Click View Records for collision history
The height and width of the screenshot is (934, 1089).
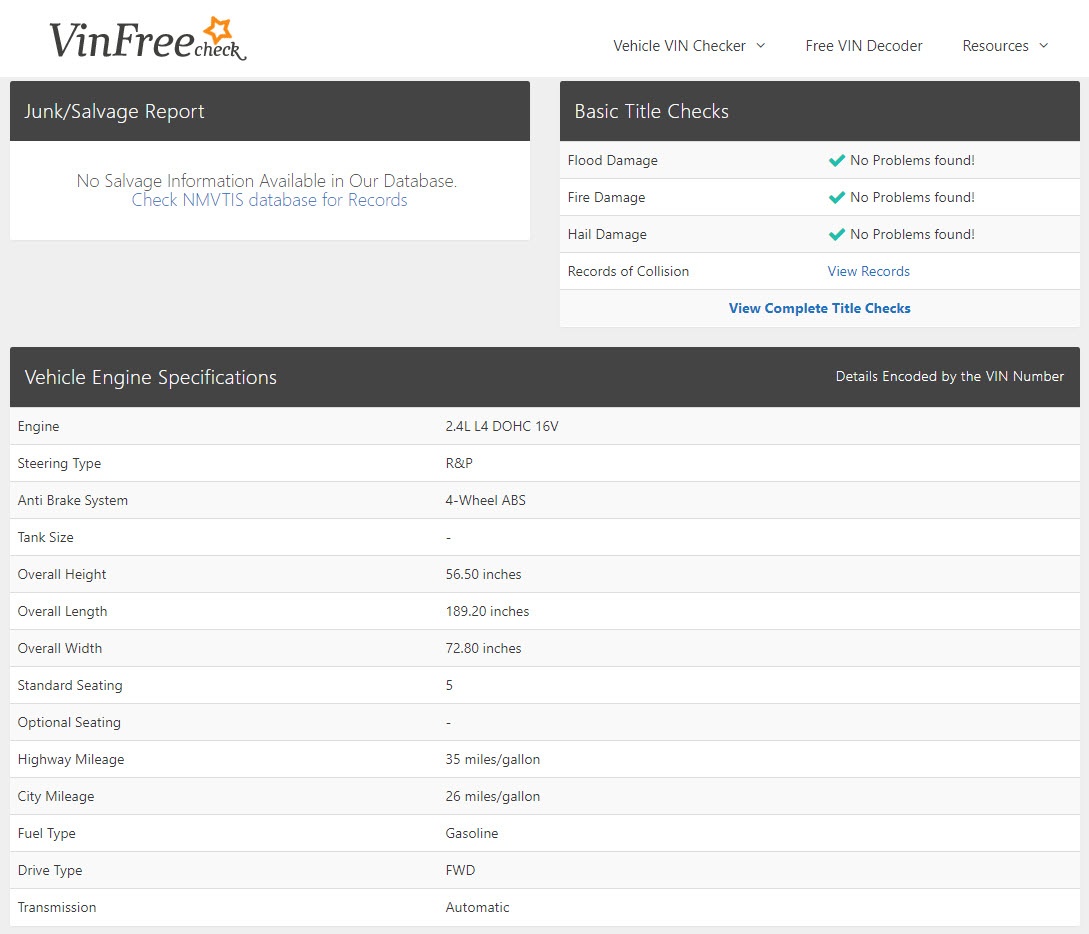tap(868, 271)
